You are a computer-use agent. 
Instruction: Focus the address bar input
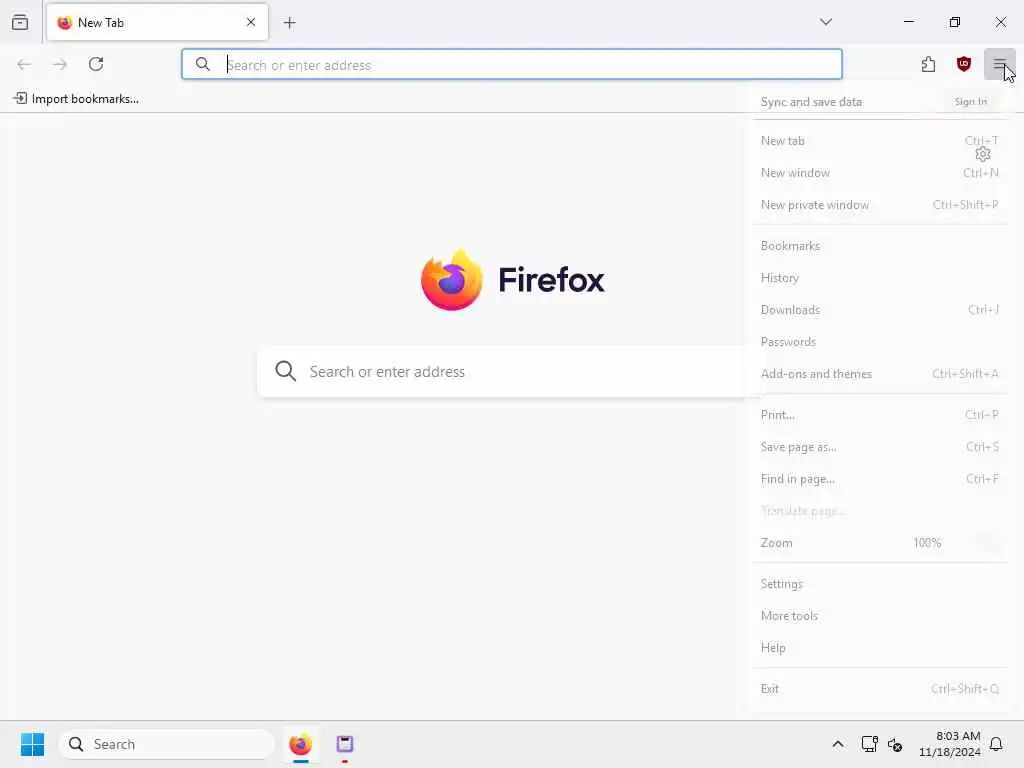[512, 64]
